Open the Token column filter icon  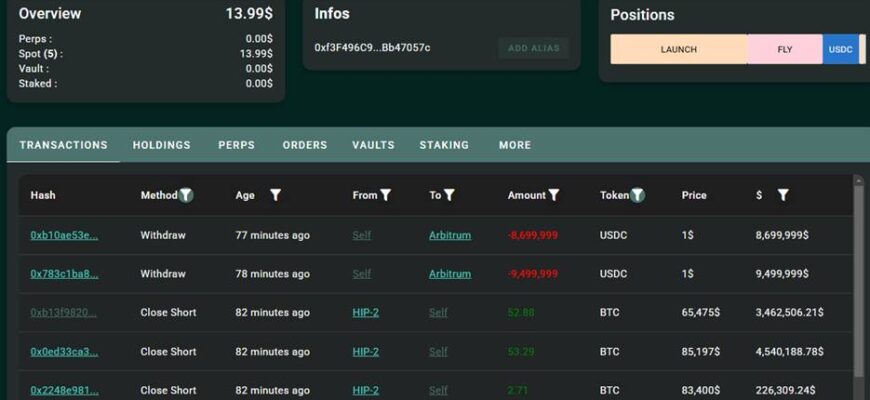click(x=638, y=195)
